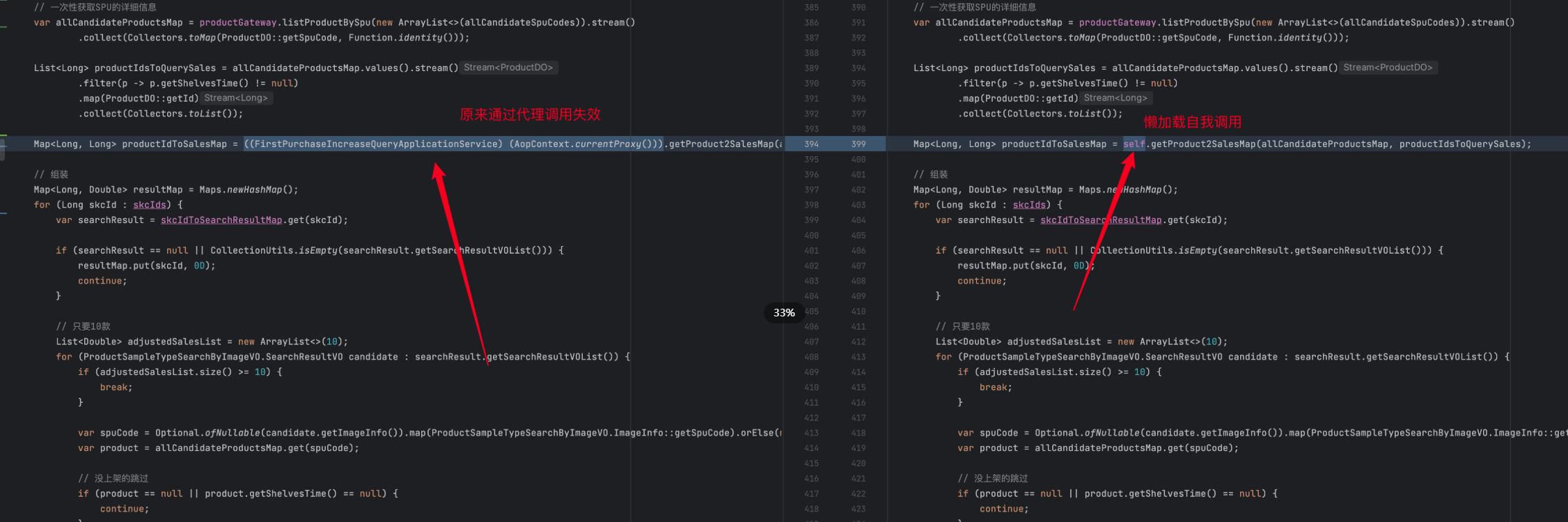
Task: Click the 33% zoom indicator badge
Action: pos(784,313)
